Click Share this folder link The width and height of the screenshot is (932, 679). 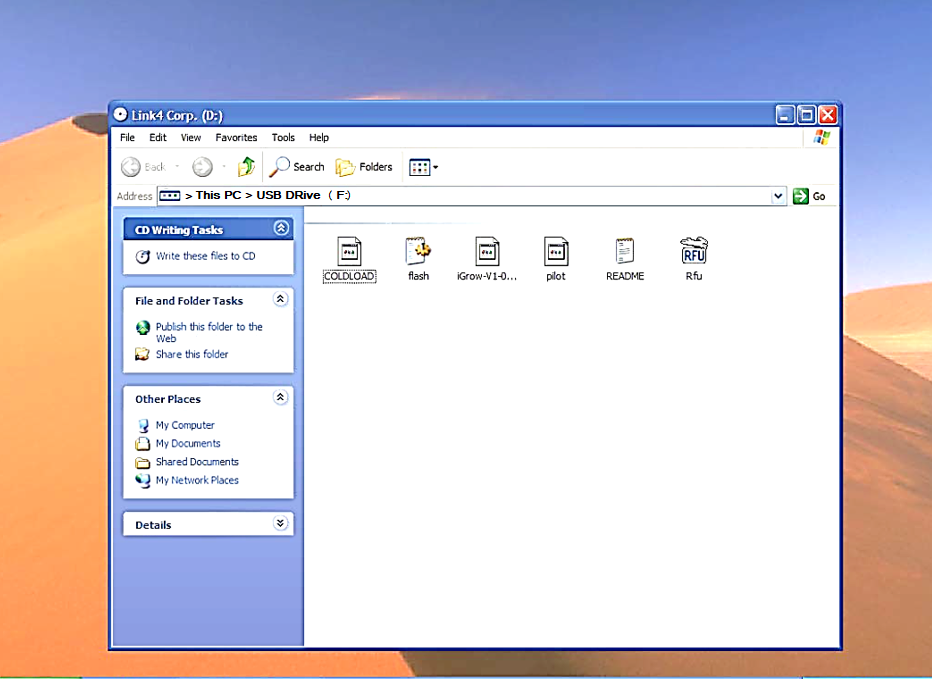click(x=191, y=354)
